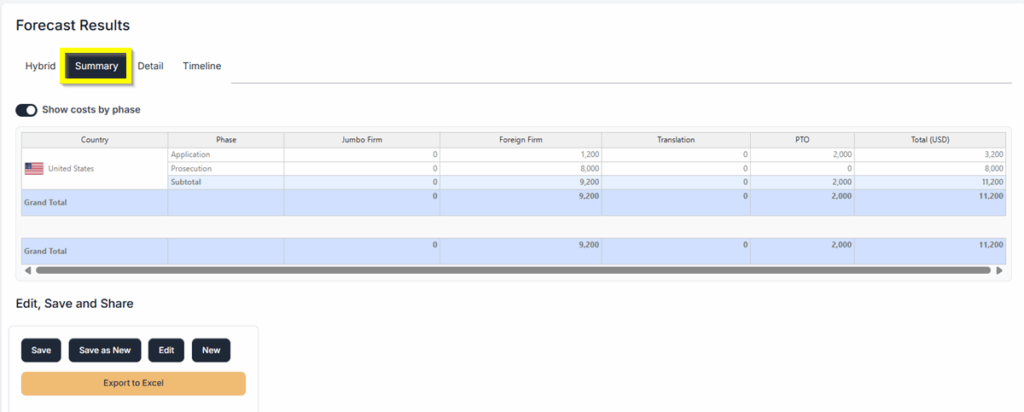Export the forecast to Excel
Screen dimensions: 1024x412
click(x=133, y=383)
